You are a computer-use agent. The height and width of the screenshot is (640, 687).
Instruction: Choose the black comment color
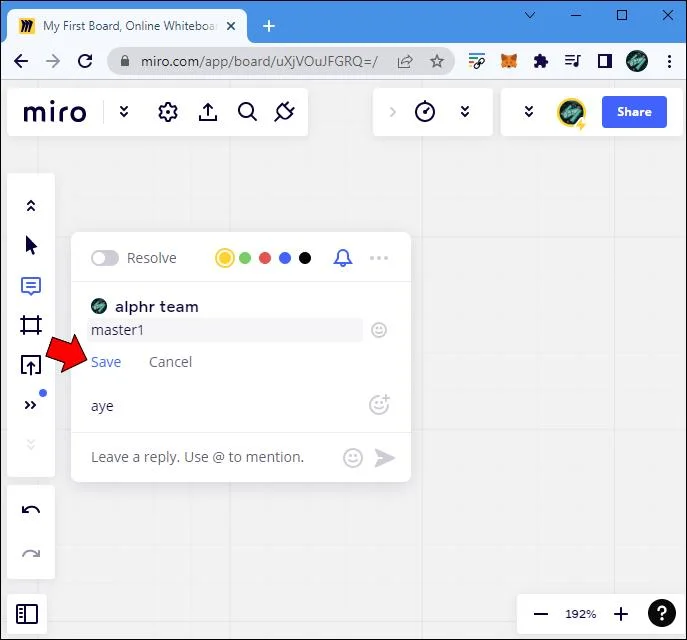[x=305, y=258]
